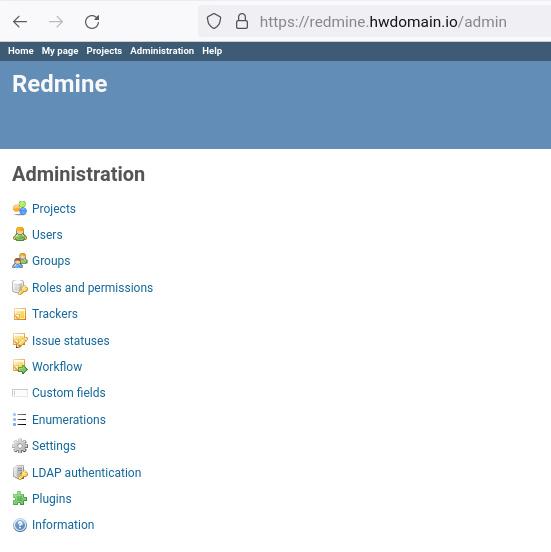Click the Settings gear icon
551x552 pixels.
coord(20,446)
